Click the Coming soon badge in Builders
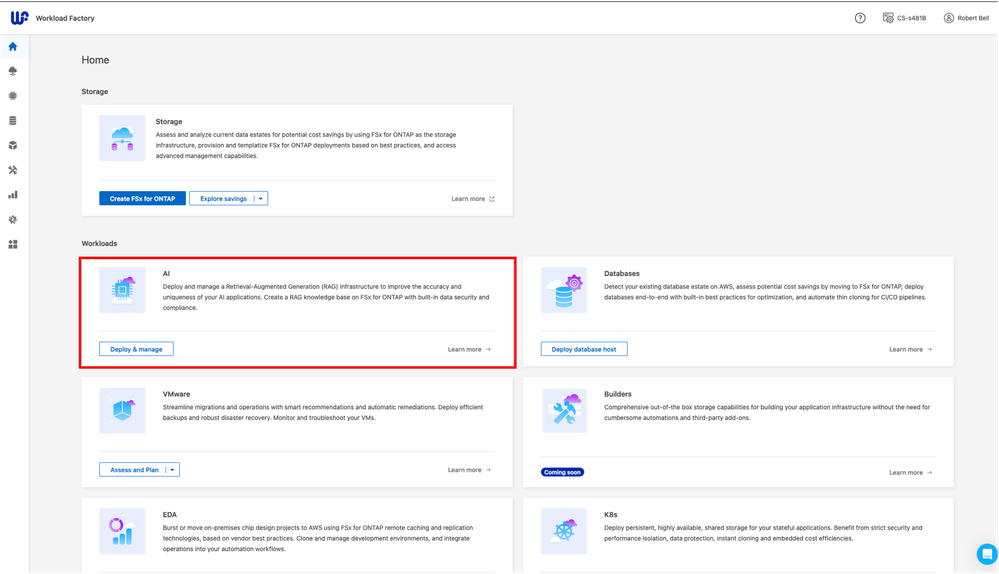Screen dimensions: 999x574 563,472
